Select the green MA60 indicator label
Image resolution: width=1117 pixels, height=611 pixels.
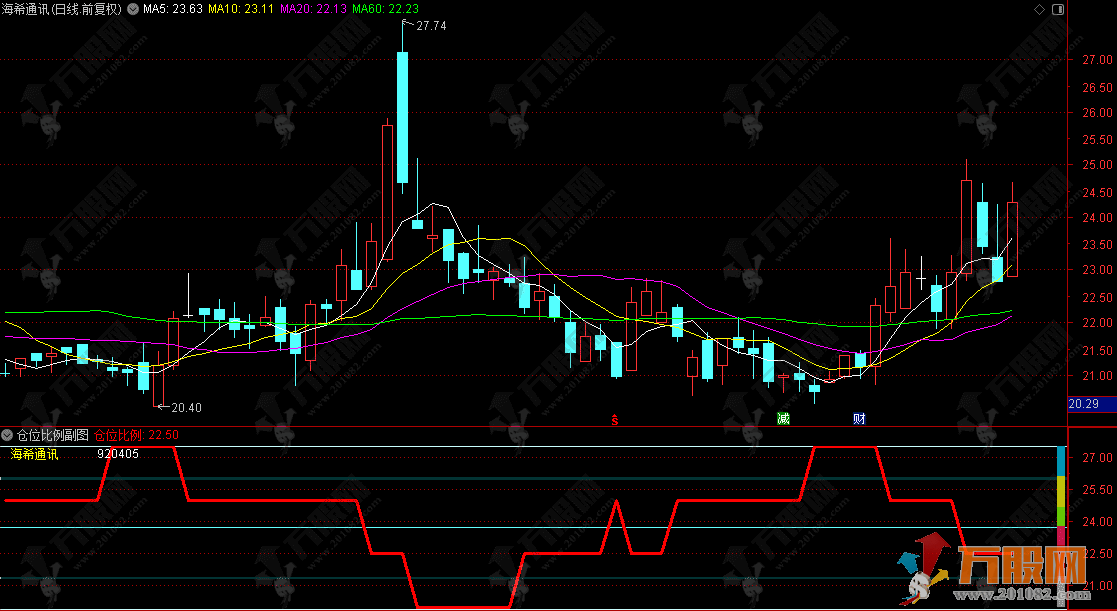[385, 9]
